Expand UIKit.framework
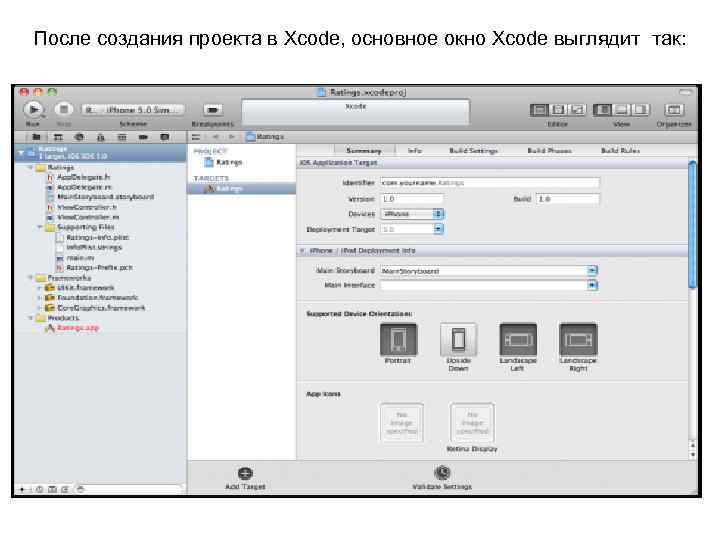This screenshot has height=540, width=720. pos(40,288)
